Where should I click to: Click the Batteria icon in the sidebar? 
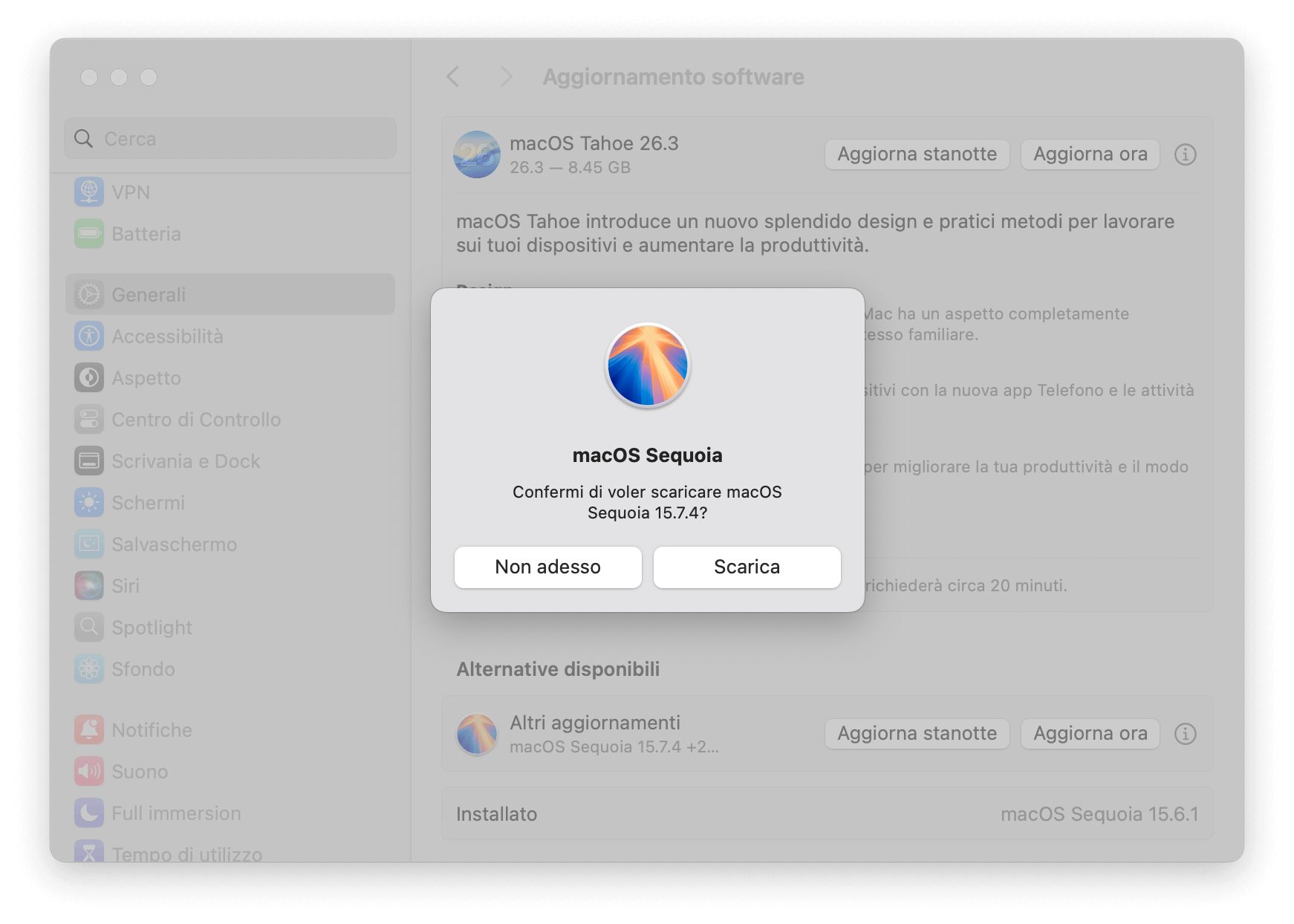pyautogui.click(x=89, y=233)
